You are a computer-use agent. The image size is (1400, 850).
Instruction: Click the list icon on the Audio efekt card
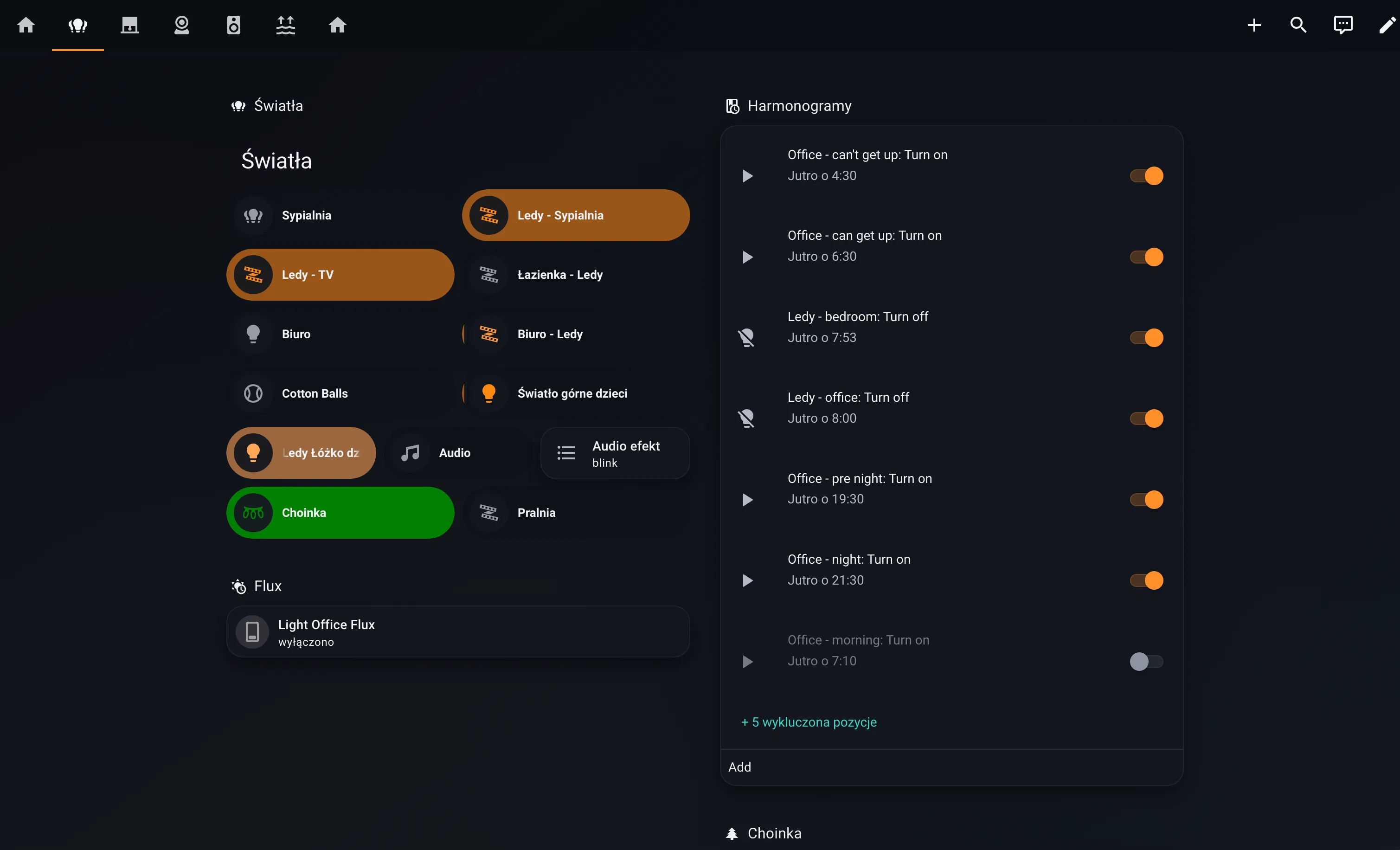(x=566, y=453)
